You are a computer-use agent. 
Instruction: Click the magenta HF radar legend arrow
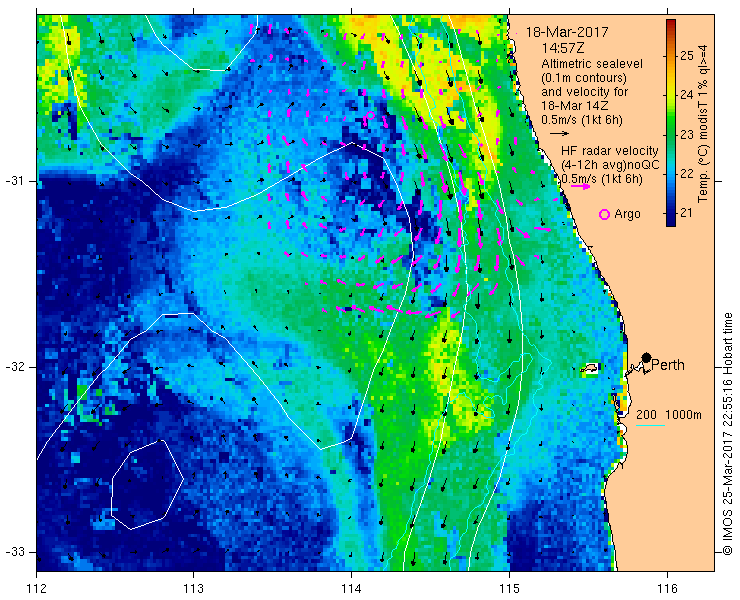tap(580, 186)
